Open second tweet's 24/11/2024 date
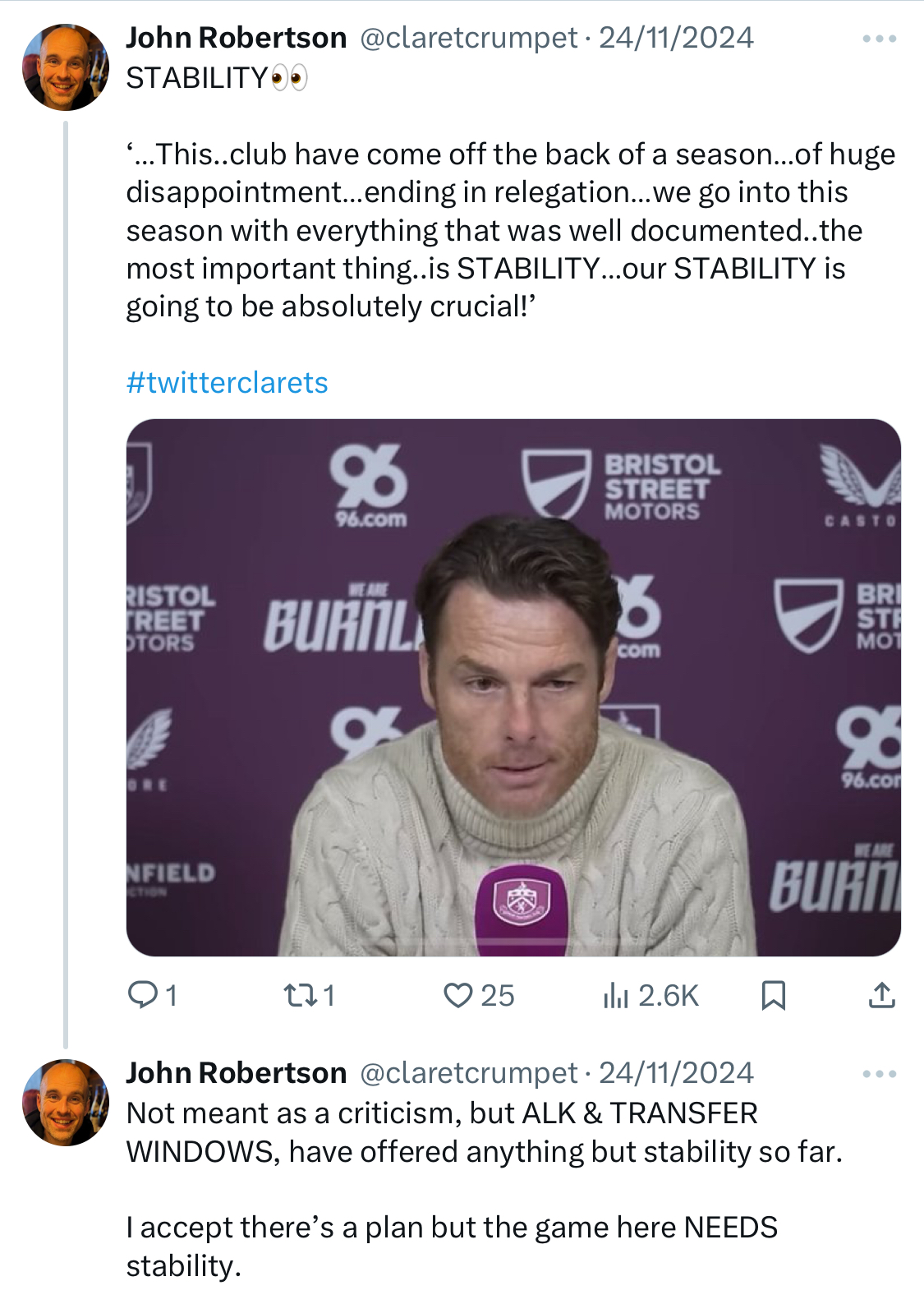The width and height of the screenshot is (924, 1304). (x=675, y=1073)
